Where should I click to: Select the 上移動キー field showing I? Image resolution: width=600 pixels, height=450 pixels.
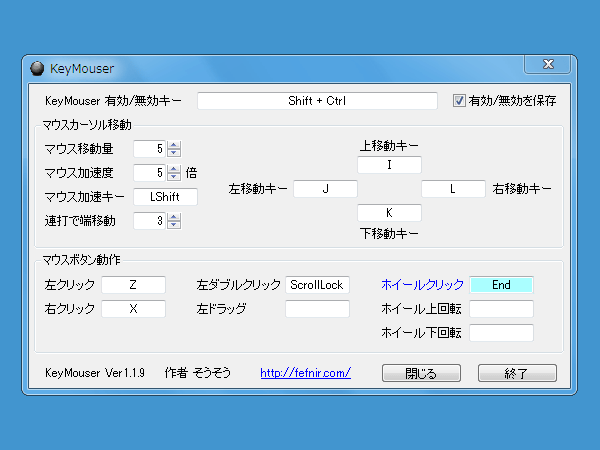(x=389, y=165)
